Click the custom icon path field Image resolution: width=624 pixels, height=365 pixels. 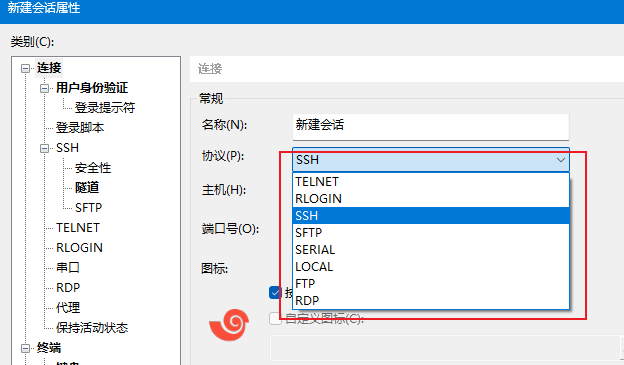[x=446, y=348]
